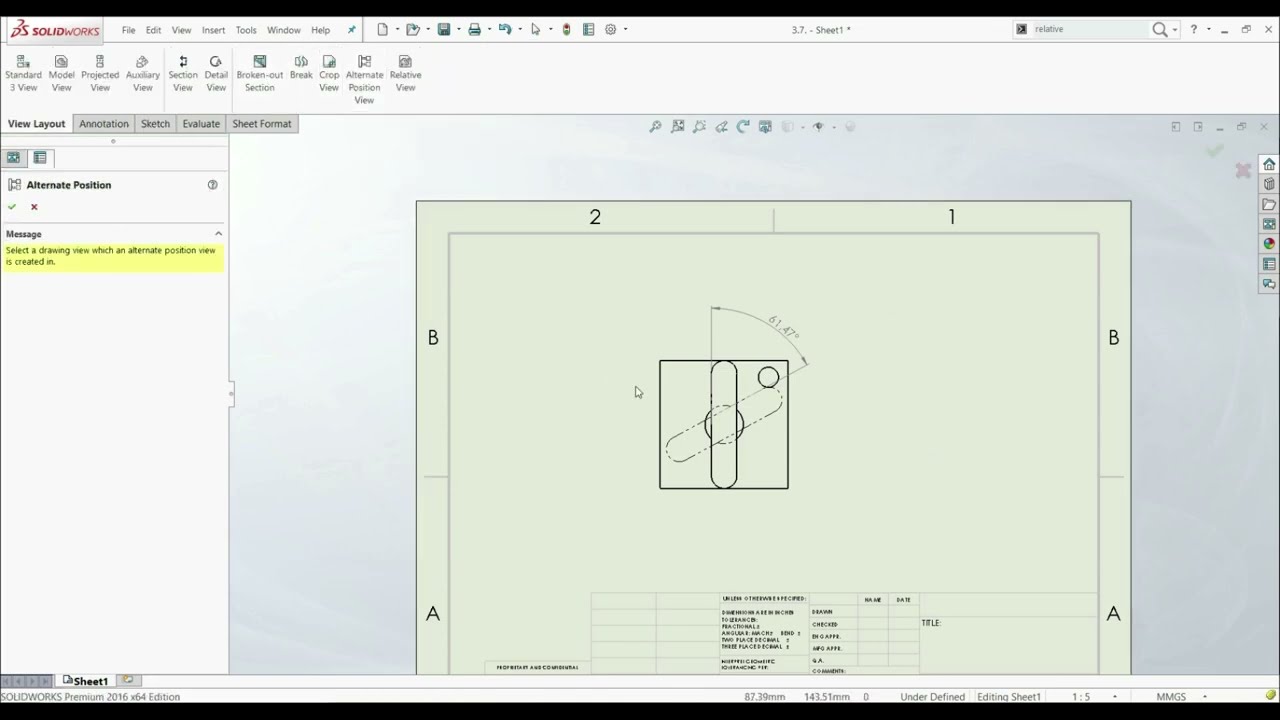Select Alternate Position View tool
This screenshot has height=720, width=1280.
coord(364,80)
